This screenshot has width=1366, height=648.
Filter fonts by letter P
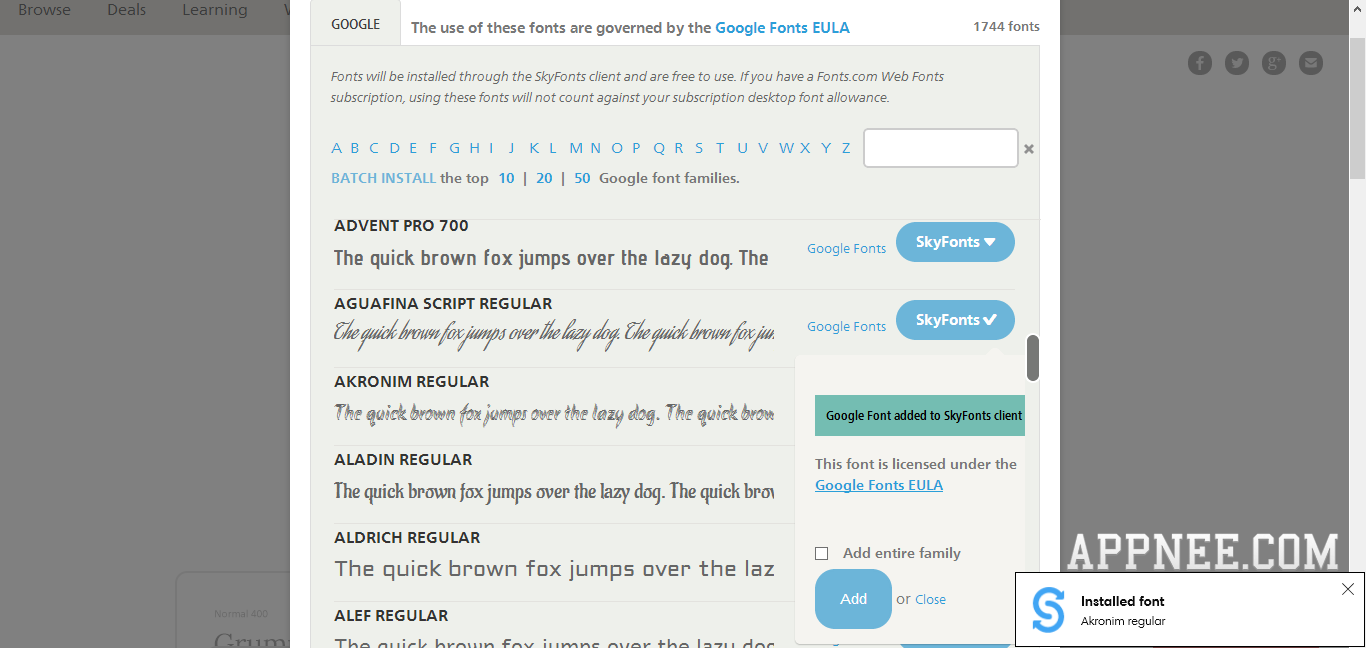pos(636,148)
